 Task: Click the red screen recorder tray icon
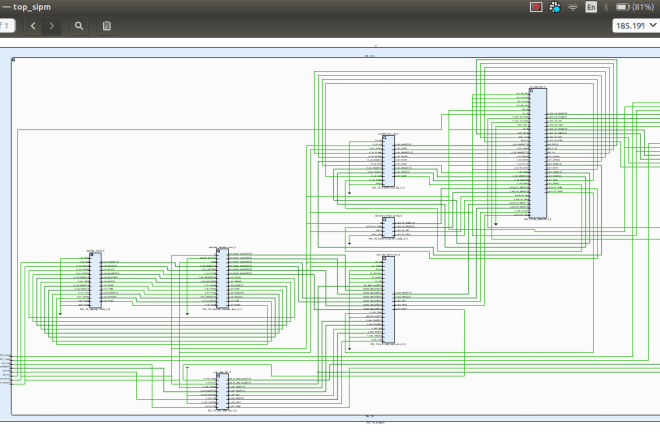pos(536,7)
